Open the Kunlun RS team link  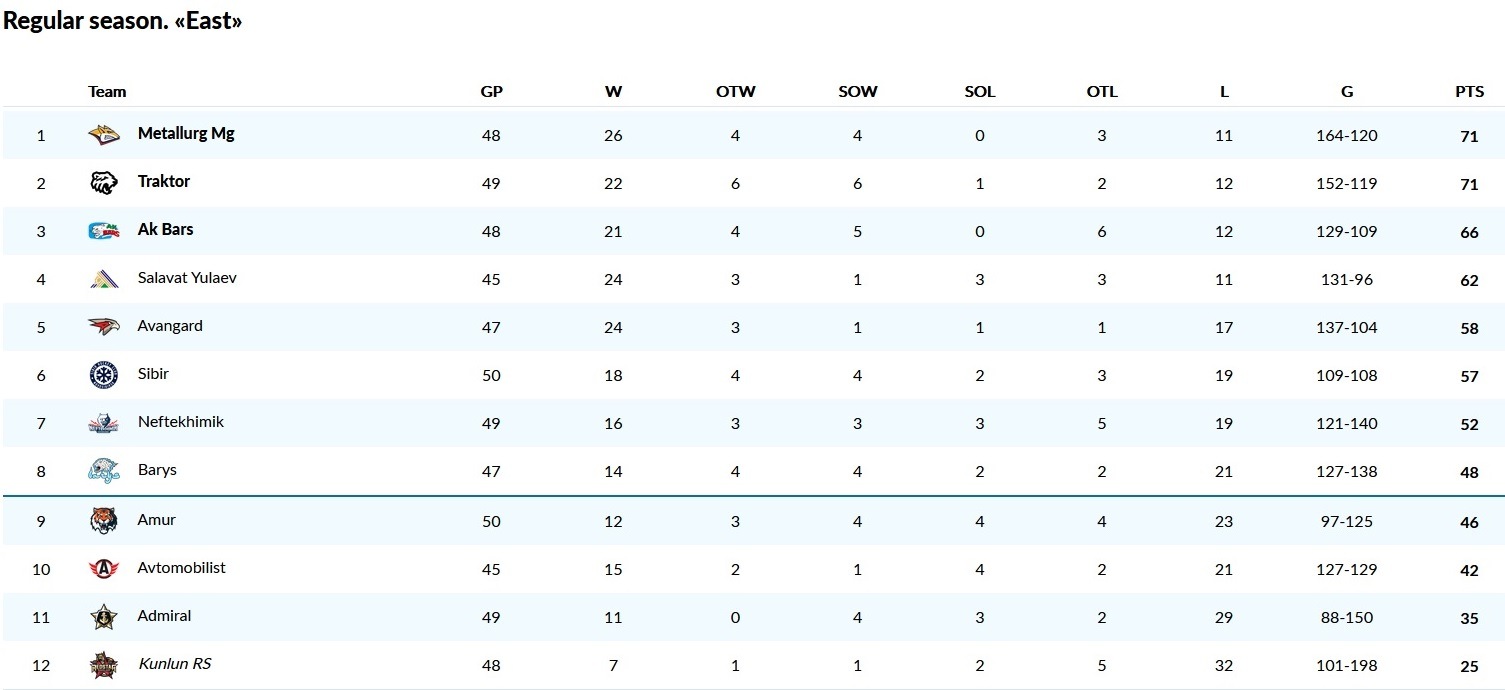pos(175,664)
